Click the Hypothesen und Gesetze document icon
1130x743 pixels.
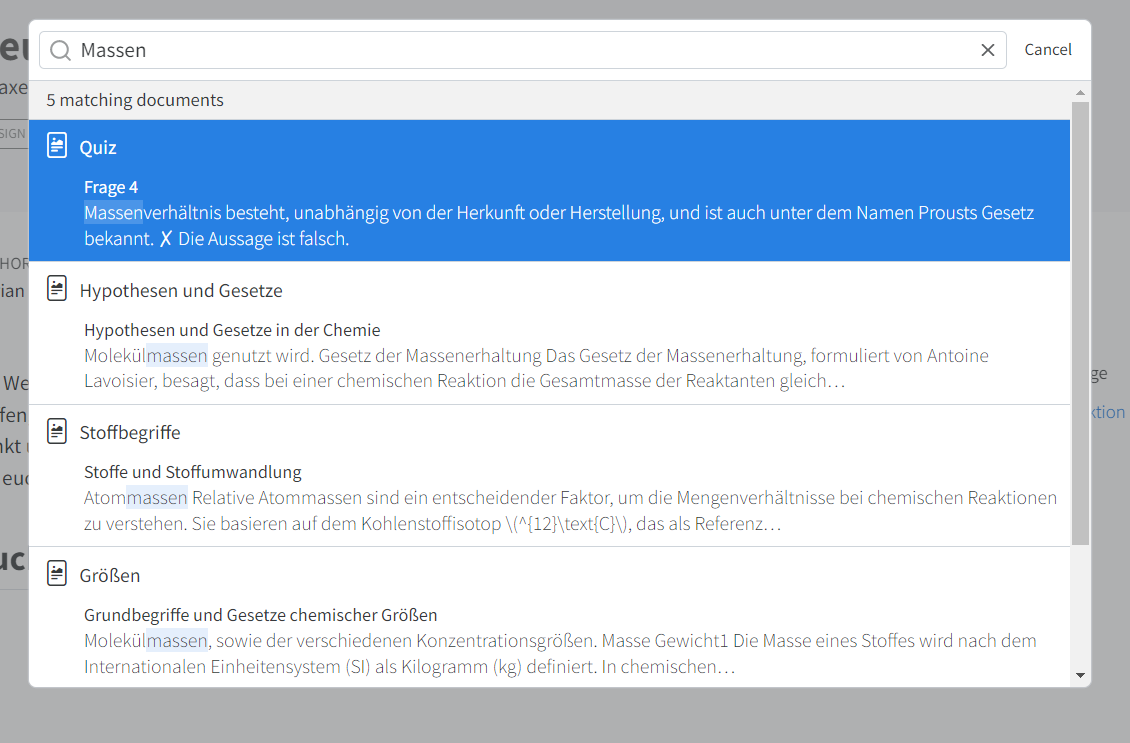click(x=58, y=290)
